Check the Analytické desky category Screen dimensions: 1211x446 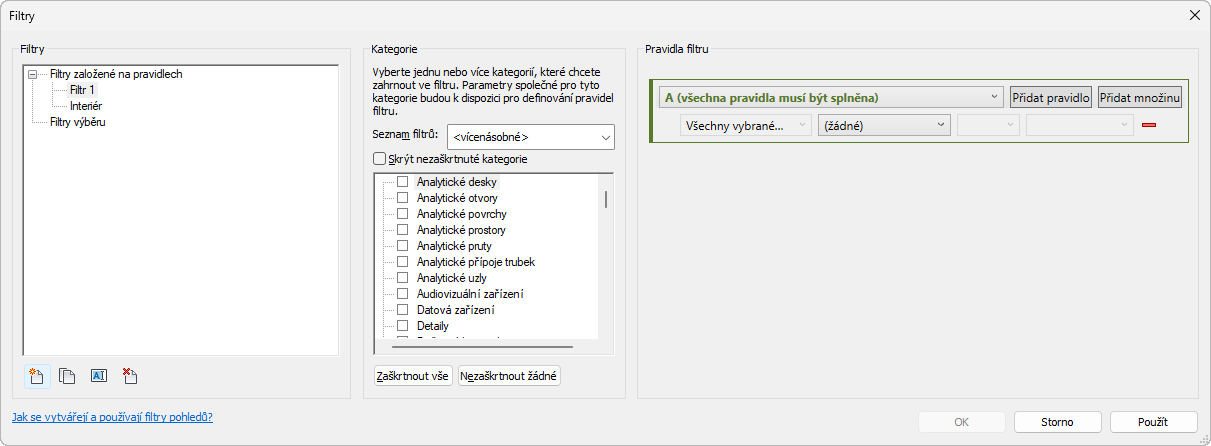(x=402, y=182)
